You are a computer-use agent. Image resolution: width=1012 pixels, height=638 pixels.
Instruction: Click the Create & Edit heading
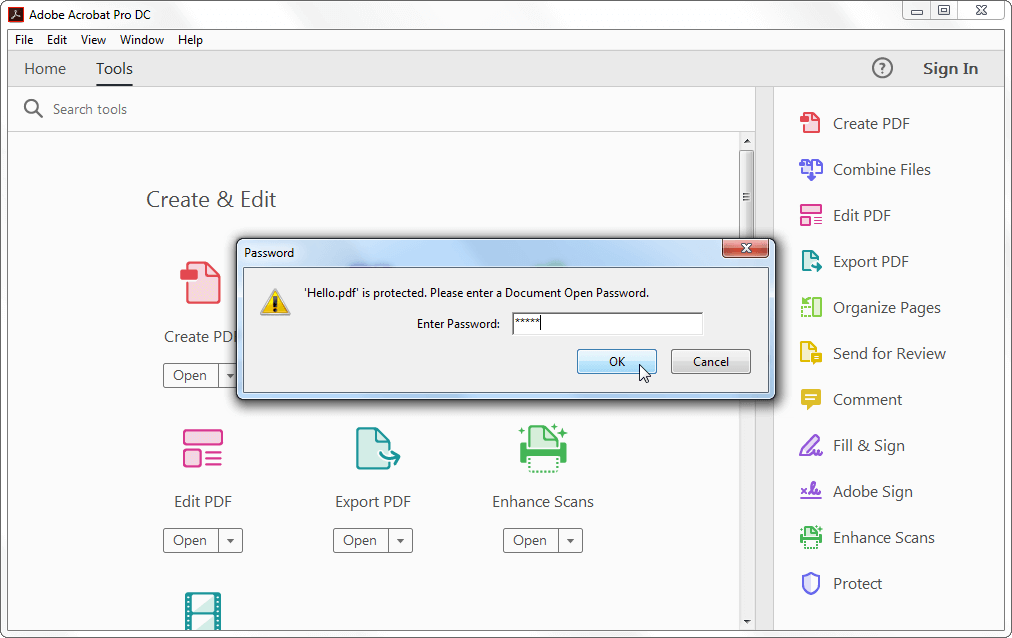pos(211,199)
